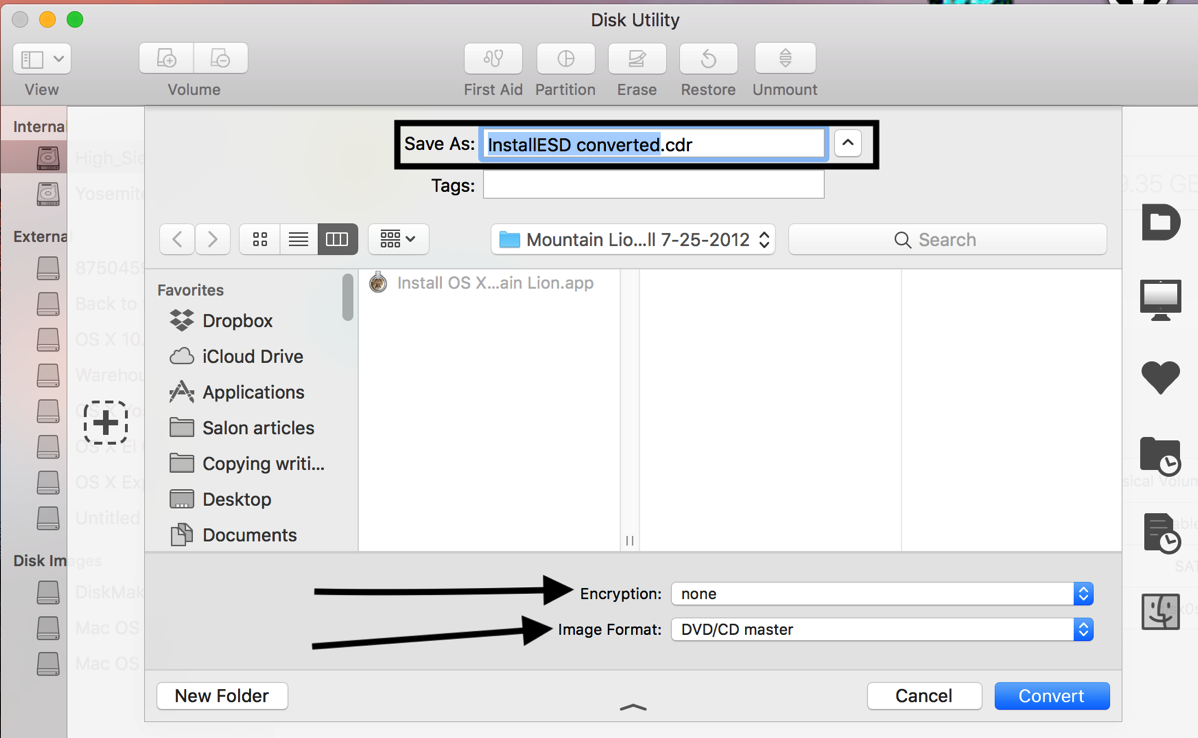Switch to icon view
The height and width of the screenshot is (738, 1198).
[x=260, y=240]
